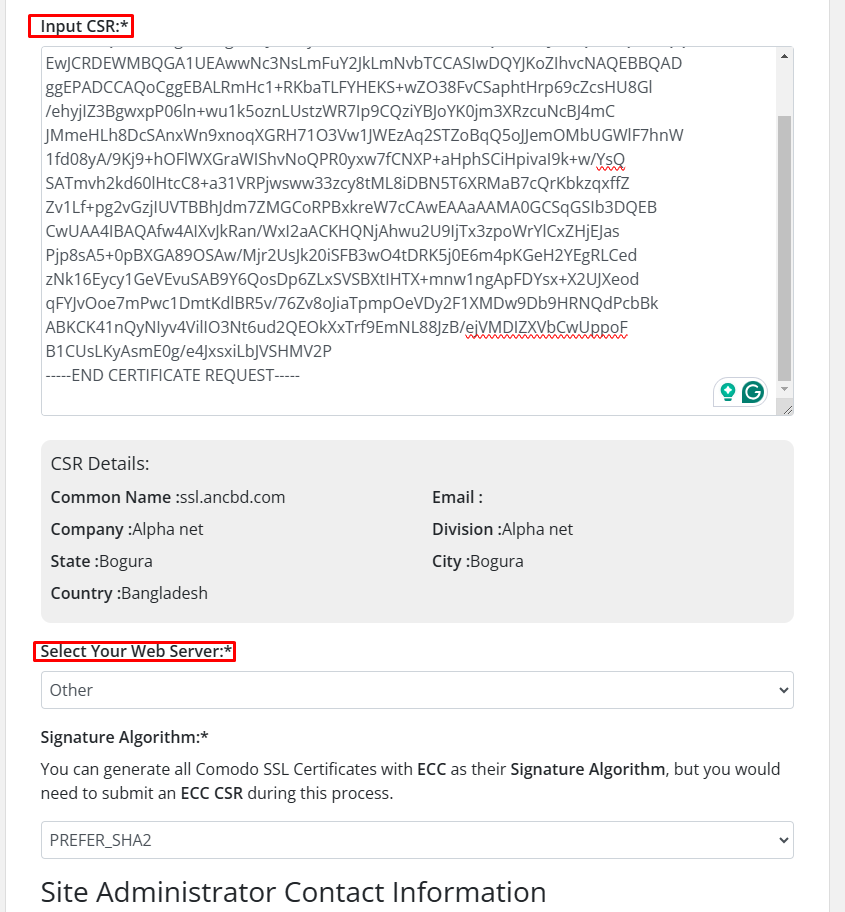Click the Country value Bangladesh
The image size is (845, 912).
pyautogui.click(x=164, y=593)
